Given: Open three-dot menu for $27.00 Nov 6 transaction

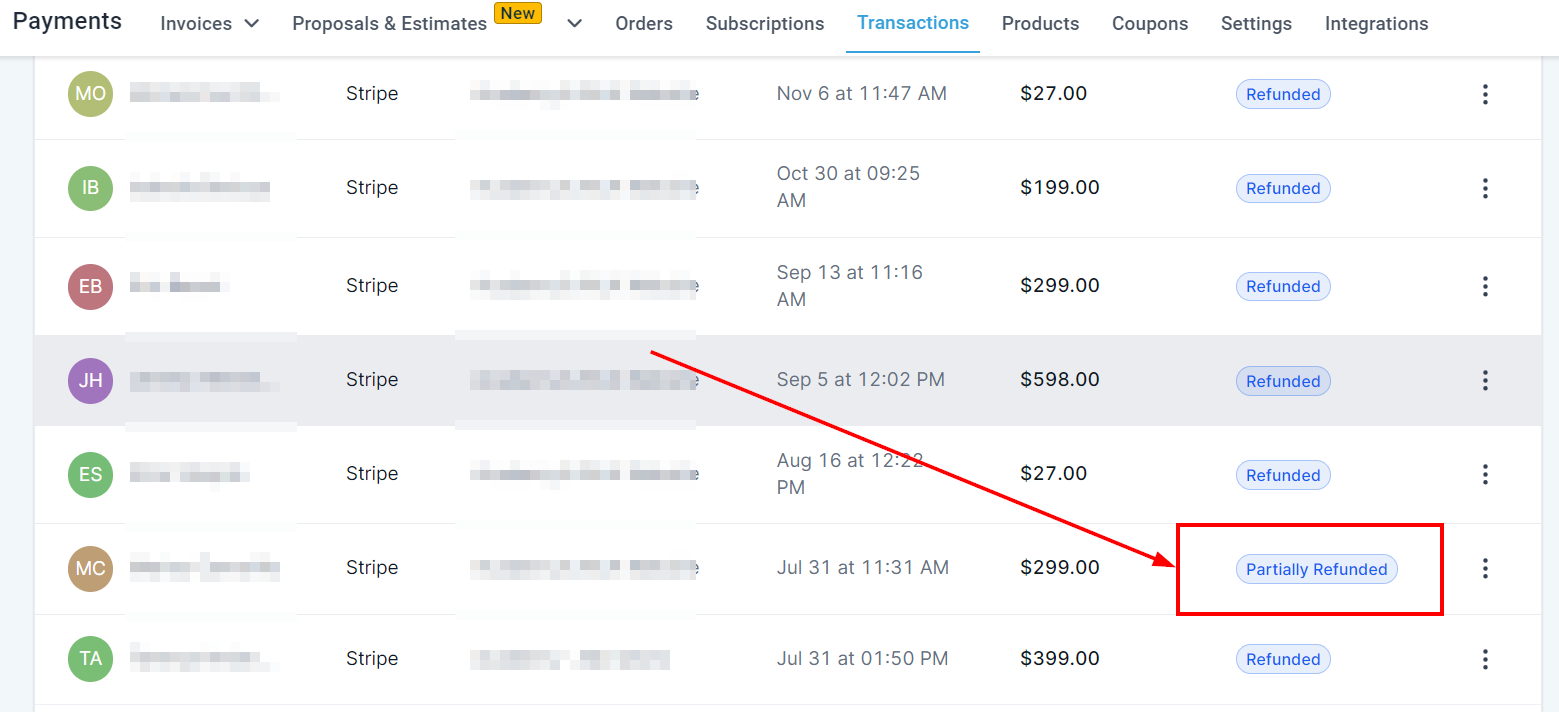Looking at the screenshot, I should (x=1485, y=94).
